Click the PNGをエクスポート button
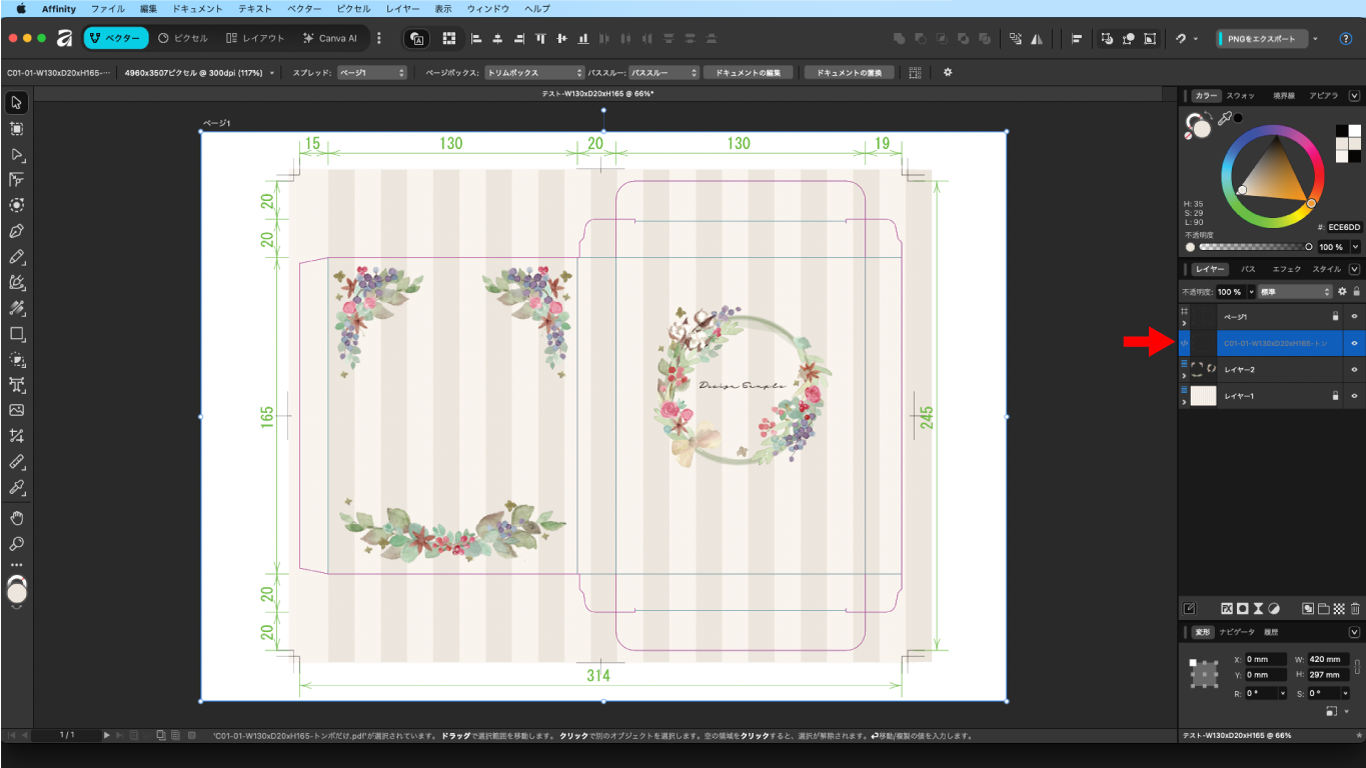 point(1262,39)
